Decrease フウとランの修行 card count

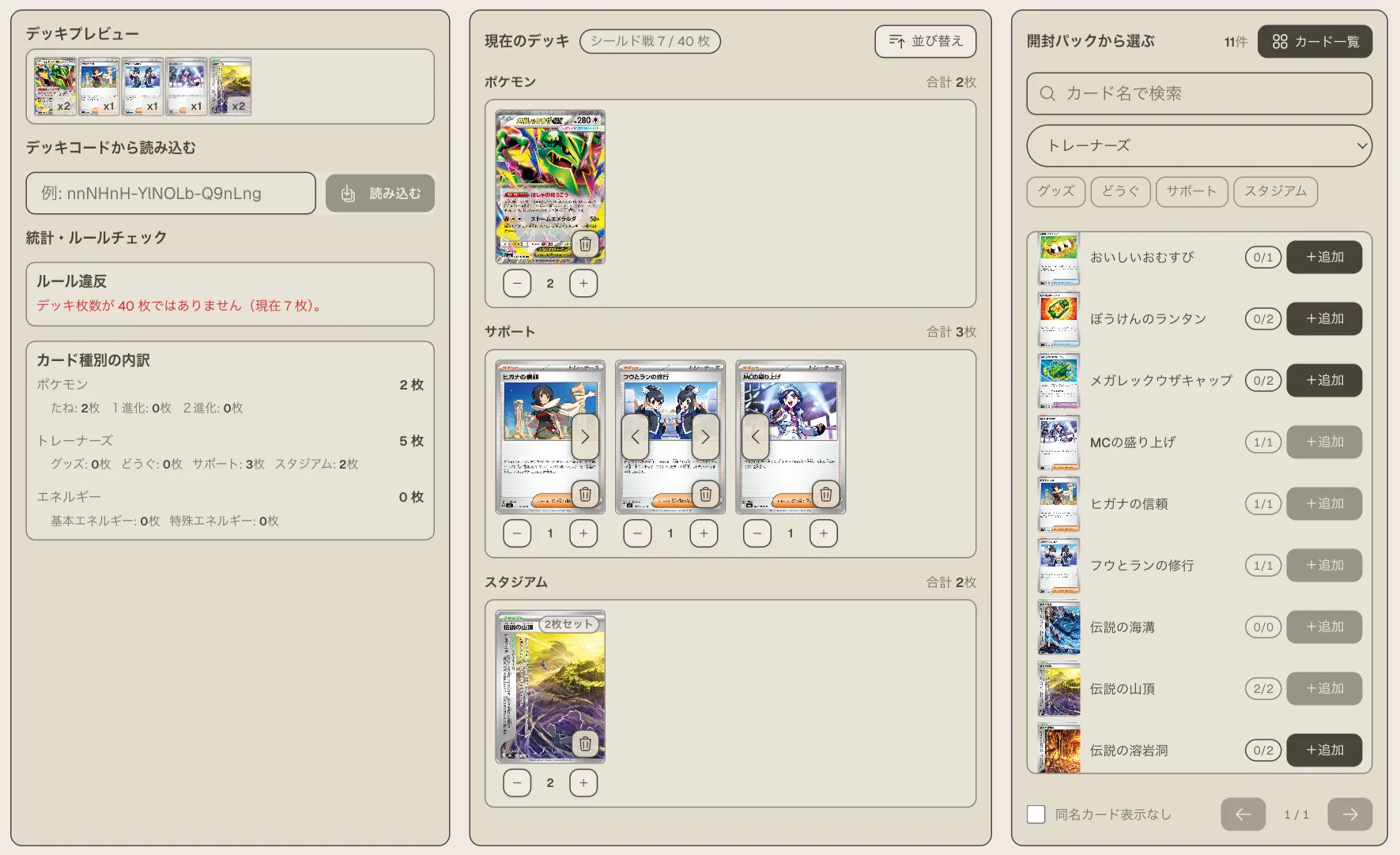point(637,533)
